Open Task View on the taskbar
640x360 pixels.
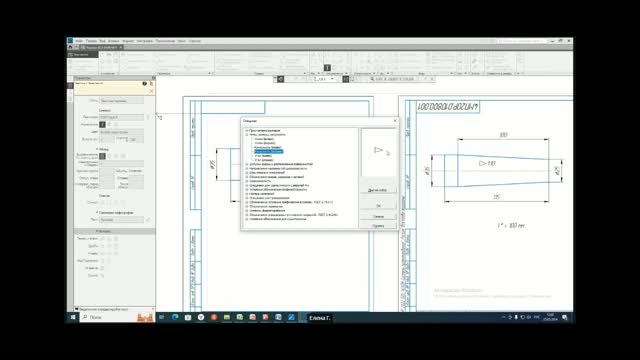click(162, 317)
